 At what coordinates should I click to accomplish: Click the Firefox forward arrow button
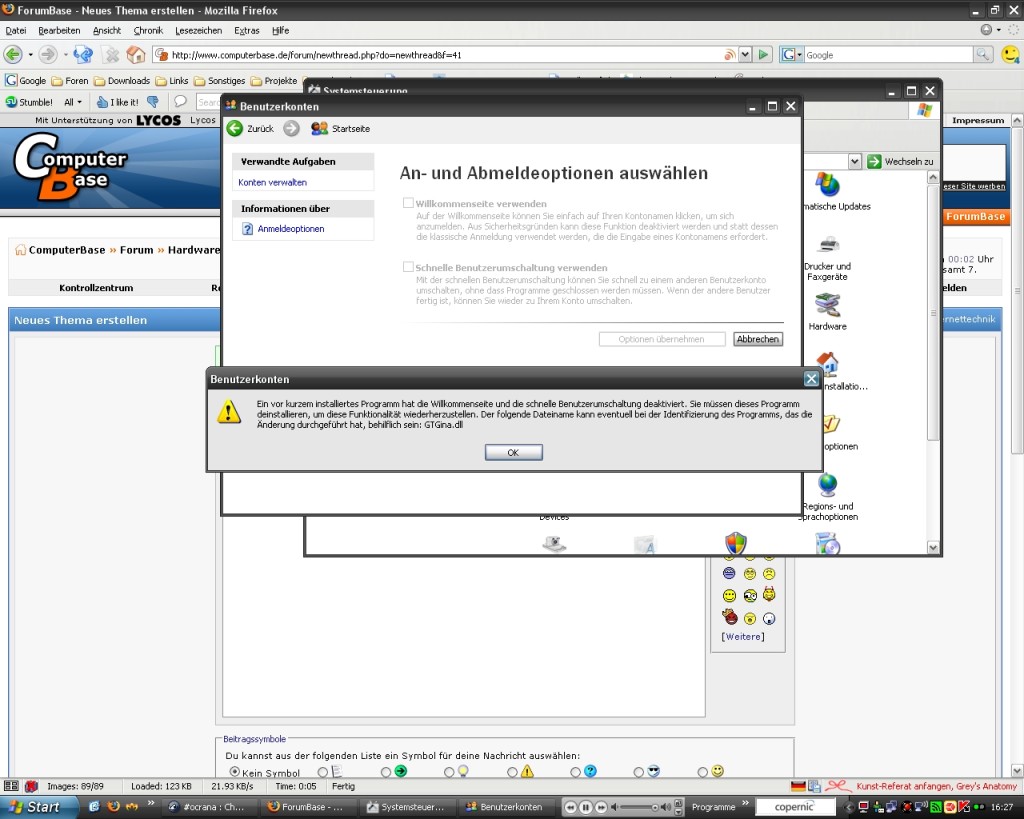coord(47,55)
